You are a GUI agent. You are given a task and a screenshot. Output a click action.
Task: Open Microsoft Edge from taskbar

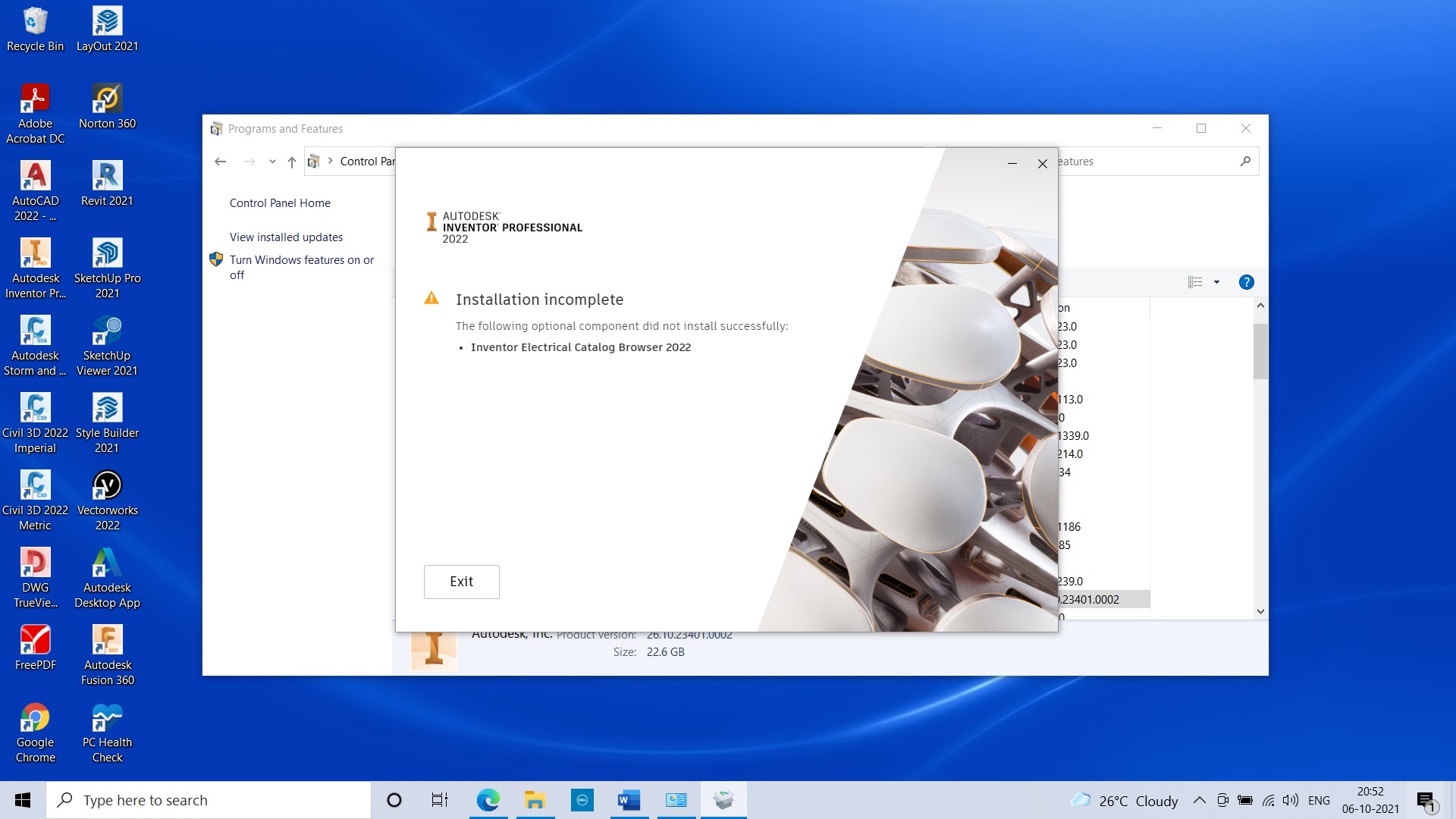[488, 800]
